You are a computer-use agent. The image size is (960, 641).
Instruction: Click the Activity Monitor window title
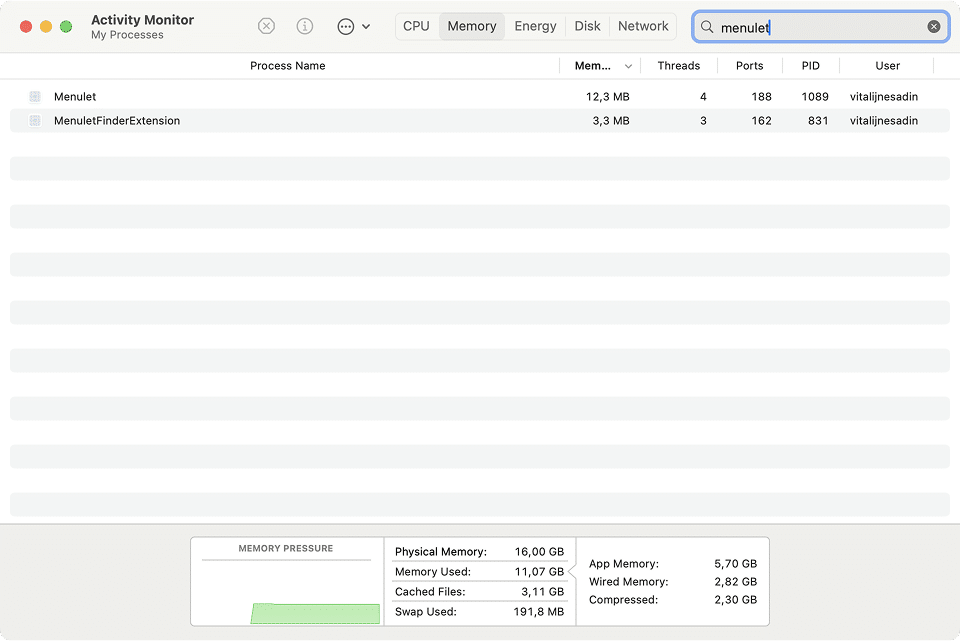[142, 20]
